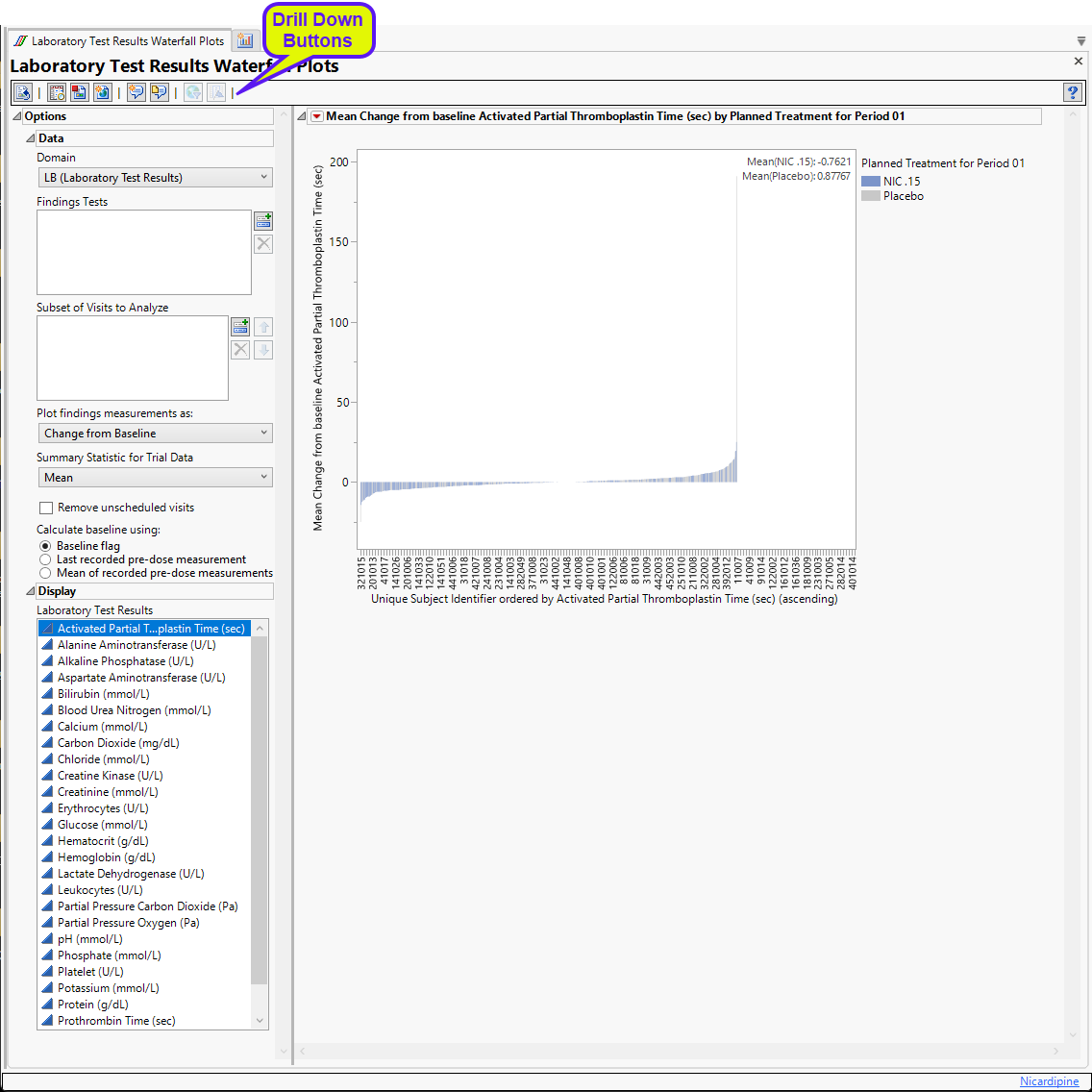Switch to Laboratory Test Results Waterfall Plots tab
Image resolution: width=1092 pixels, height=1092 pixels.
click(x=119, y=41)
